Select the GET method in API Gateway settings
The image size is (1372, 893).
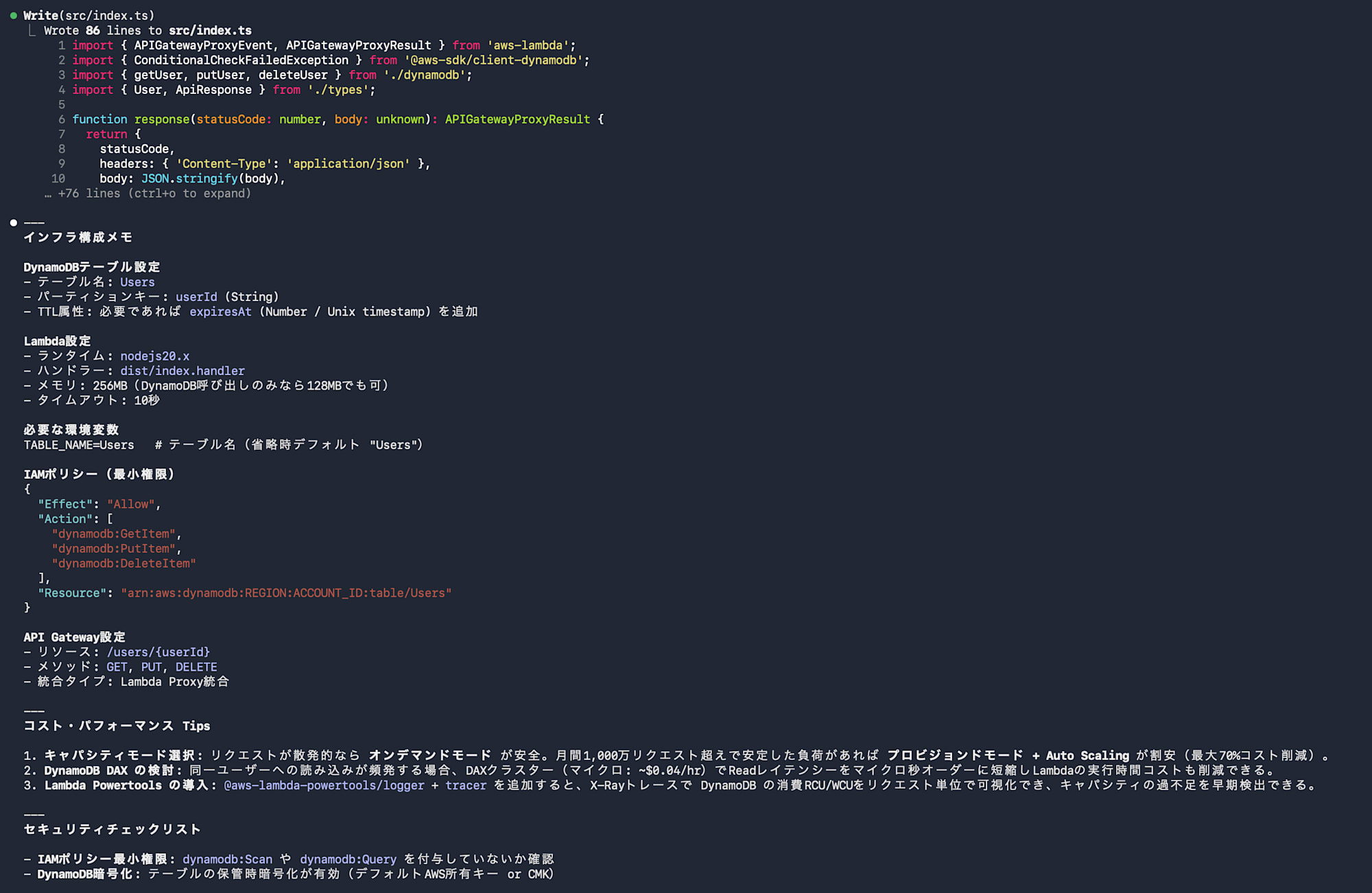coord(117,667)
